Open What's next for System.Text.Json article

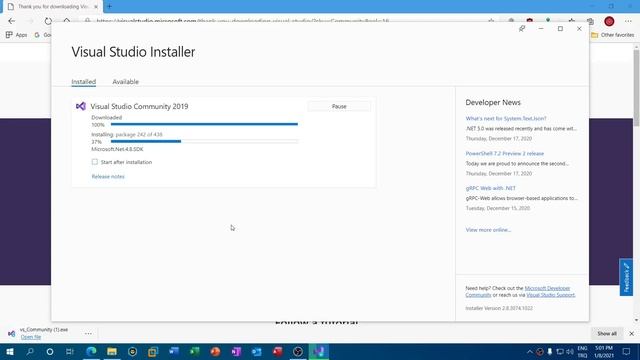point(506,118)
